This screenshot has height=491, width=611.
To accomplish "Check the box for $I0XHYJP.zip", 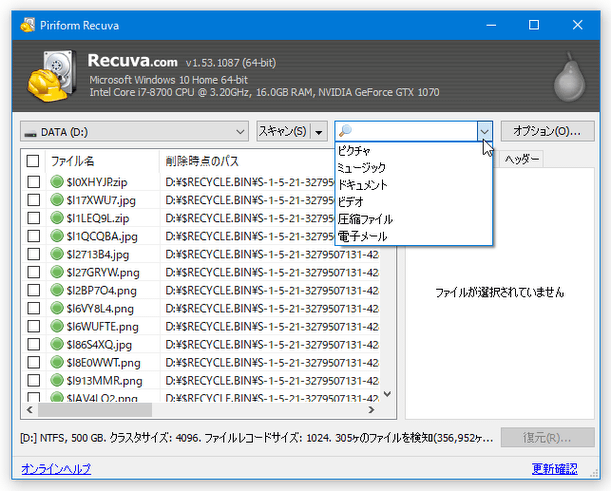I will click(x=34, y=182).
